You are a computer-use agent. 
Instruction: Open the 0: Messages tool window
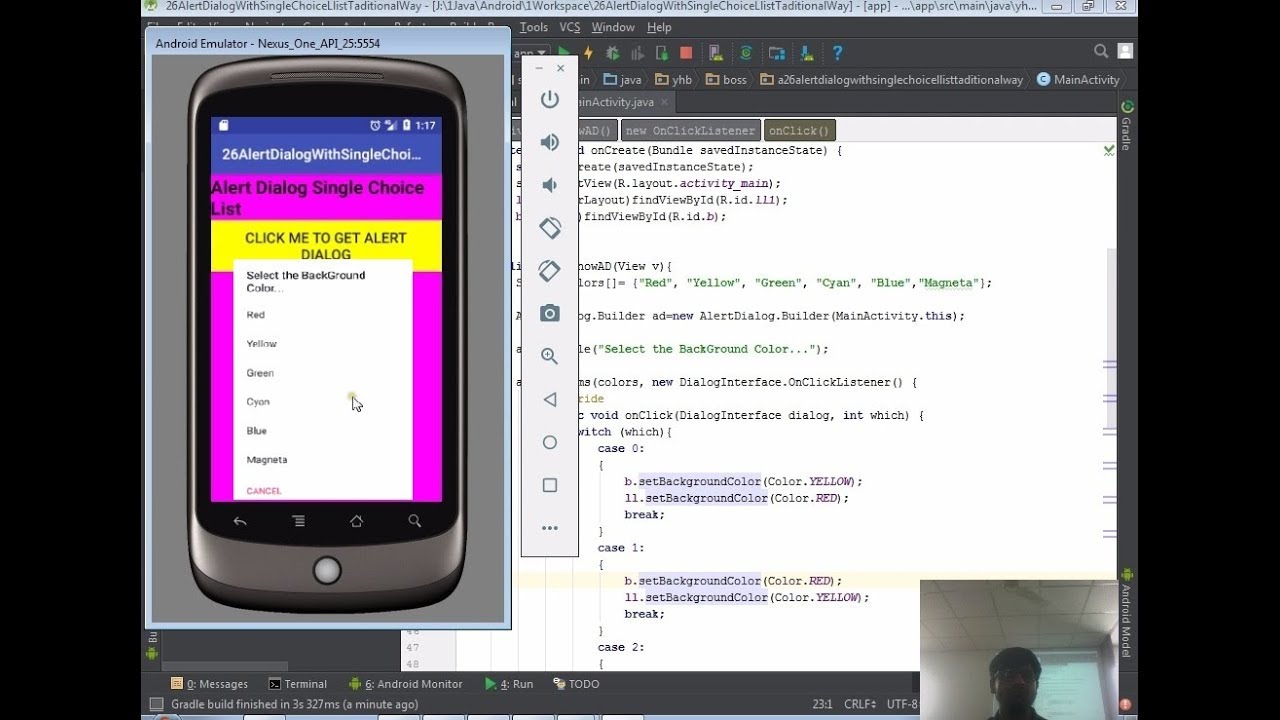pos(209,684)
